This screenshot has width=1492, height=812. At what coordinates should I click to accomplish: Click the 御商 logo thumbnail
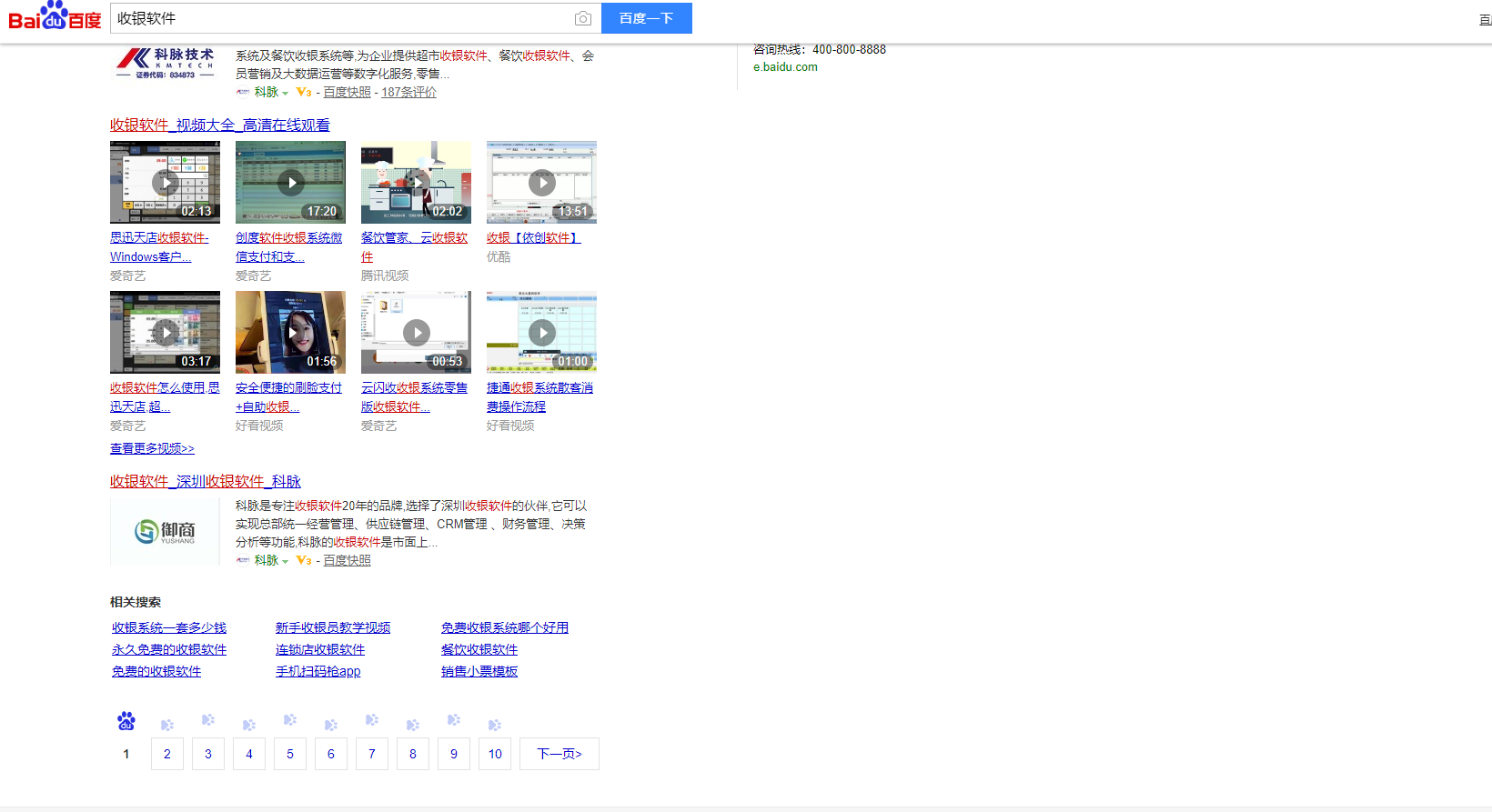coord(165,531)
